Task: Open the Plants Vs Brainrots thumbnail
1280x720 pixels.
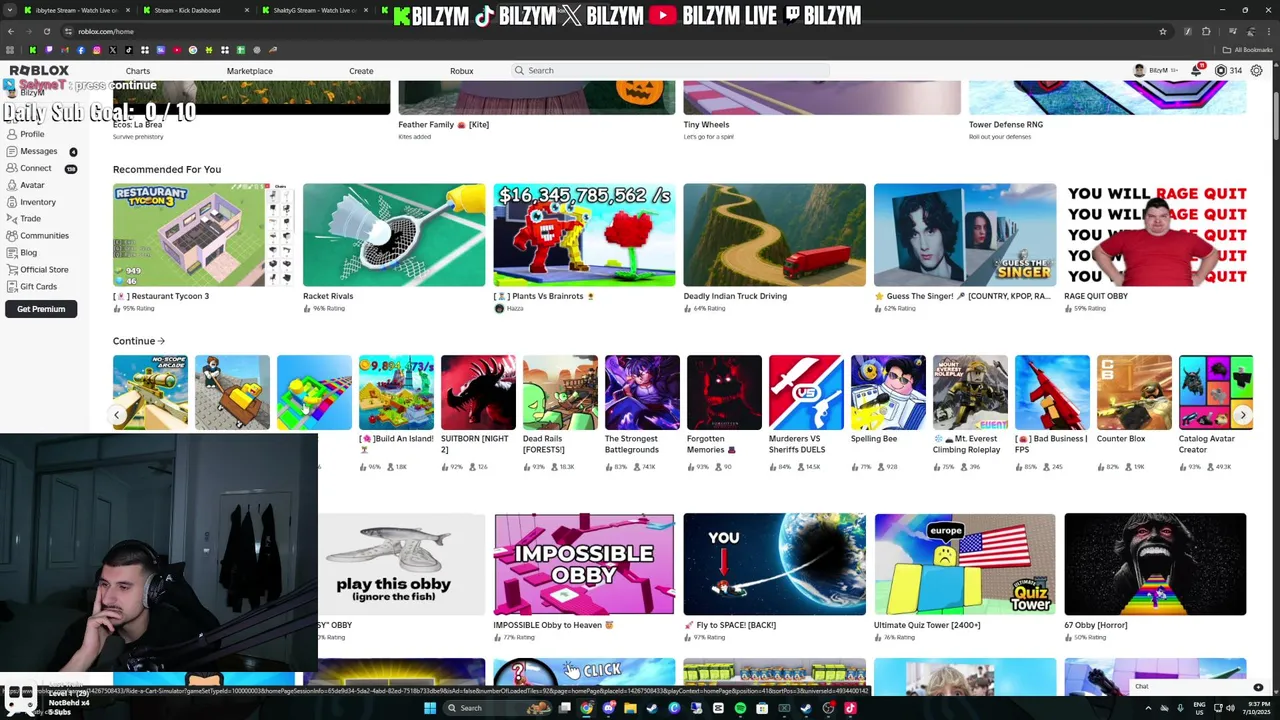Action: [584, 235]
